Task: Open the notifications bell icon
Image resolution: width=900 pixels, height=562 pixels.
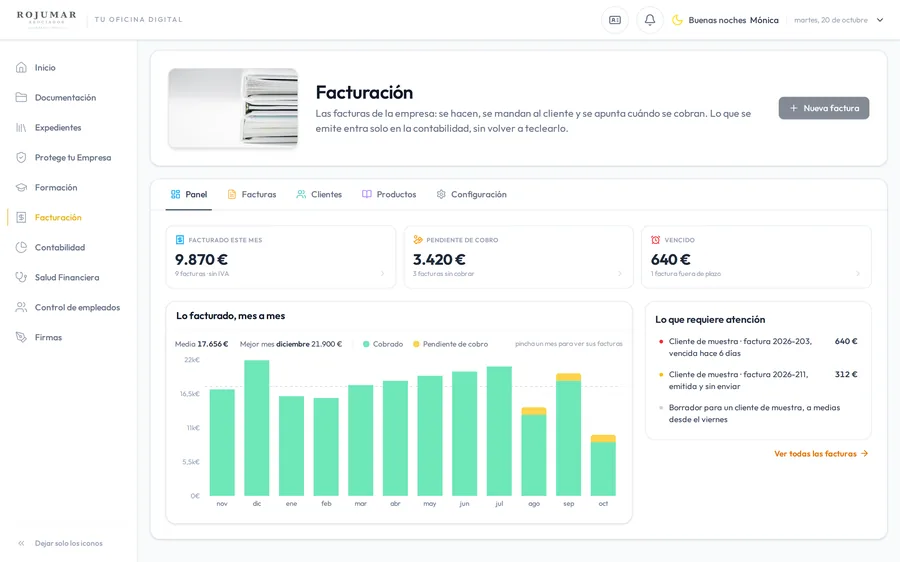Action: pyautogui.click(x=650, y=20)
